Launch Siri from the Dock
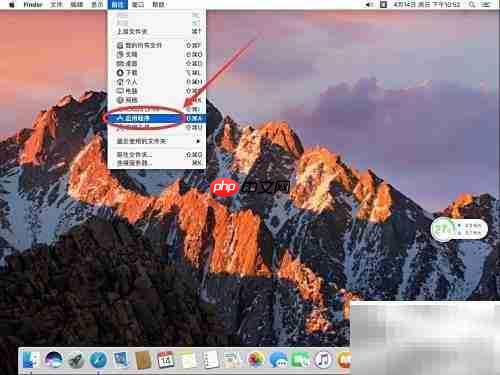 53,360
